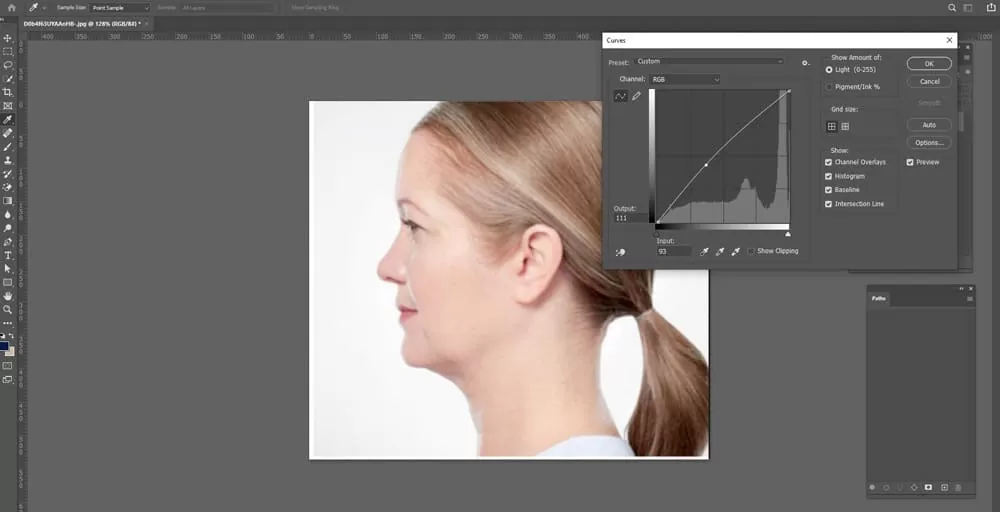Image resolution: width=1000 pixels, height=512 pixels.
Task: Select the Brush tool
Action: [8, 147]
